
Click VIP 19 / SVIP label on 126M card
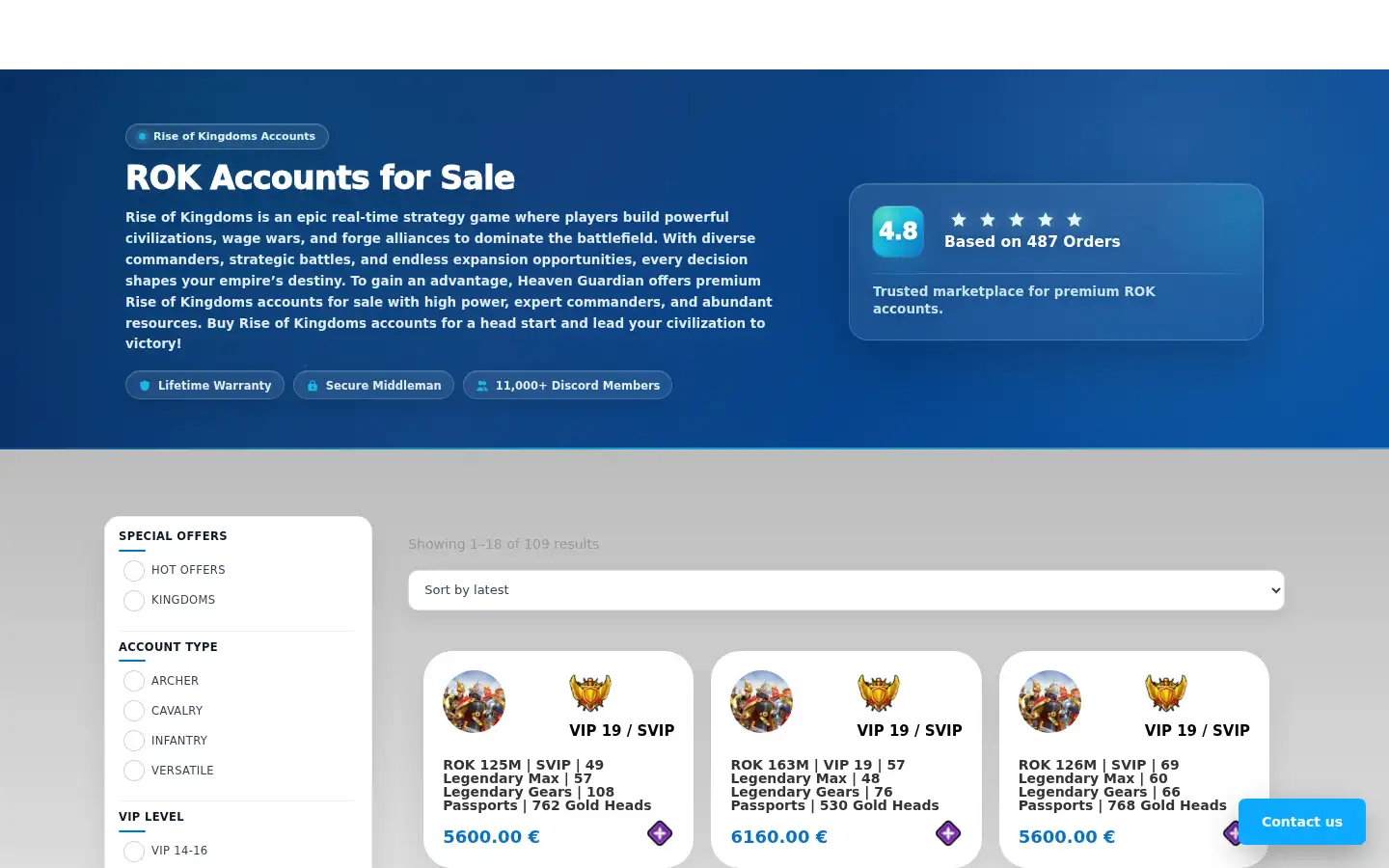pyautogui.click(x=1197, y=731)
